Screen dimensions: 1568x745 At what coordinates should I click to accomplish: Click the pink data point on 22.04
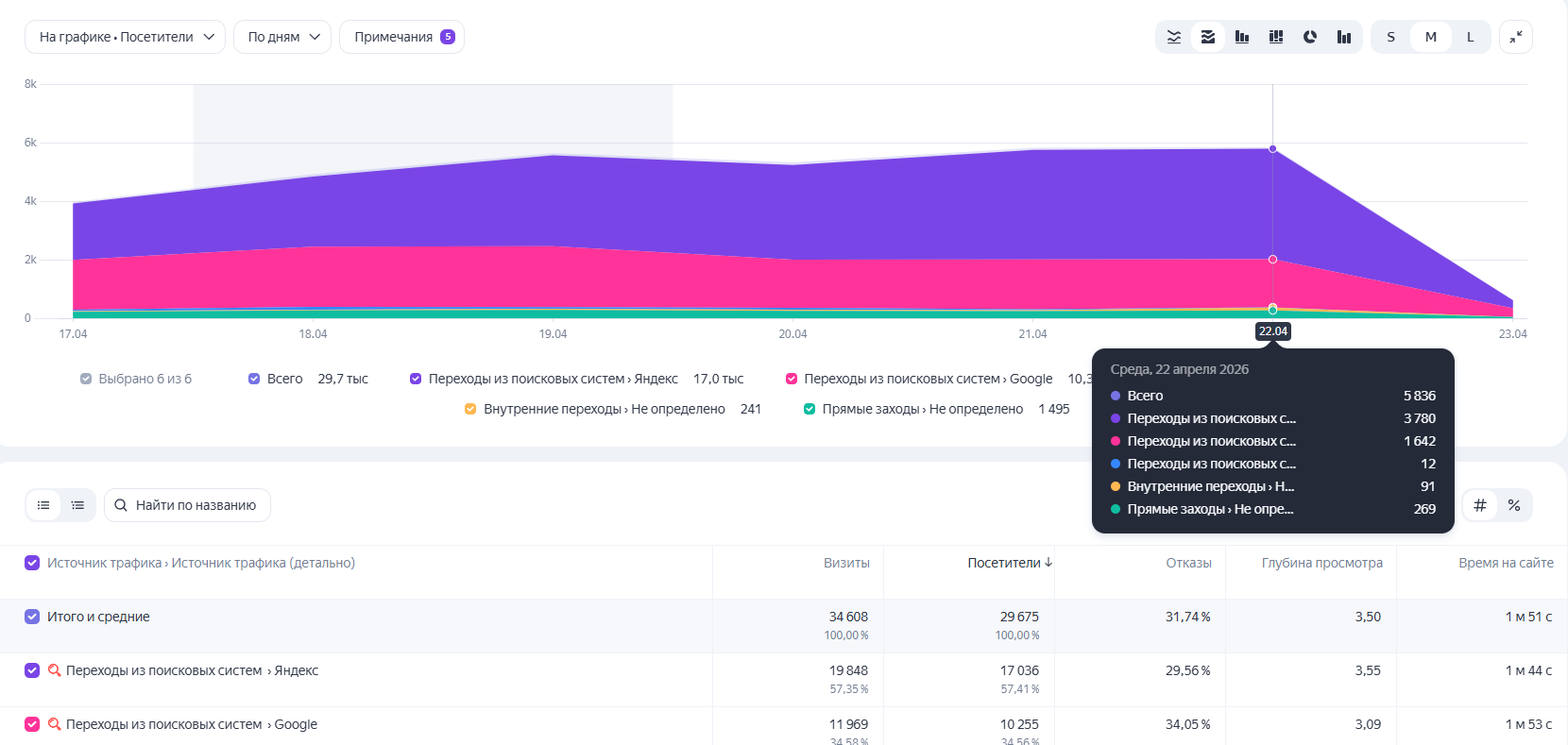1272,259
